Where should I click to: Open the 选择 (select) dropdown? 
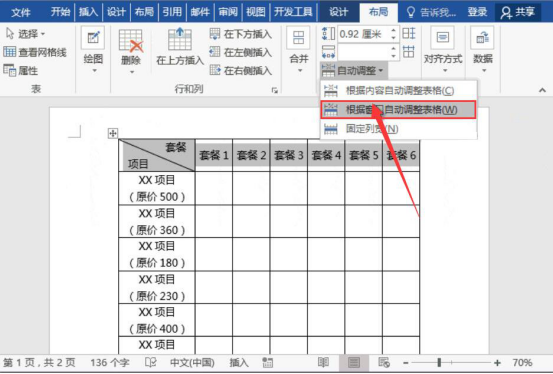click(x=25, y=34)
